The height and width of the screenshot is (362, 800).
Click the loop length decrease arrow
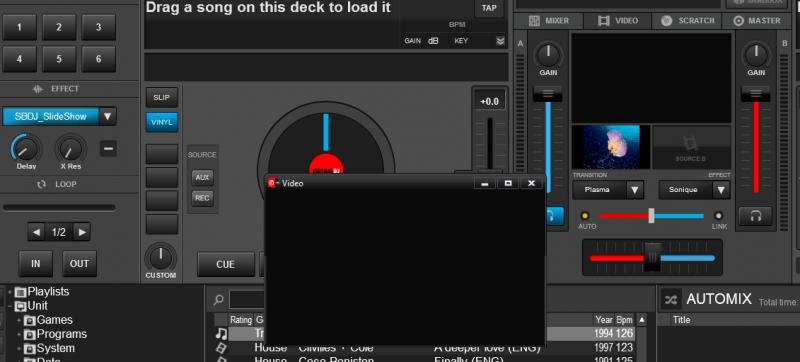[x=36, y=232]
